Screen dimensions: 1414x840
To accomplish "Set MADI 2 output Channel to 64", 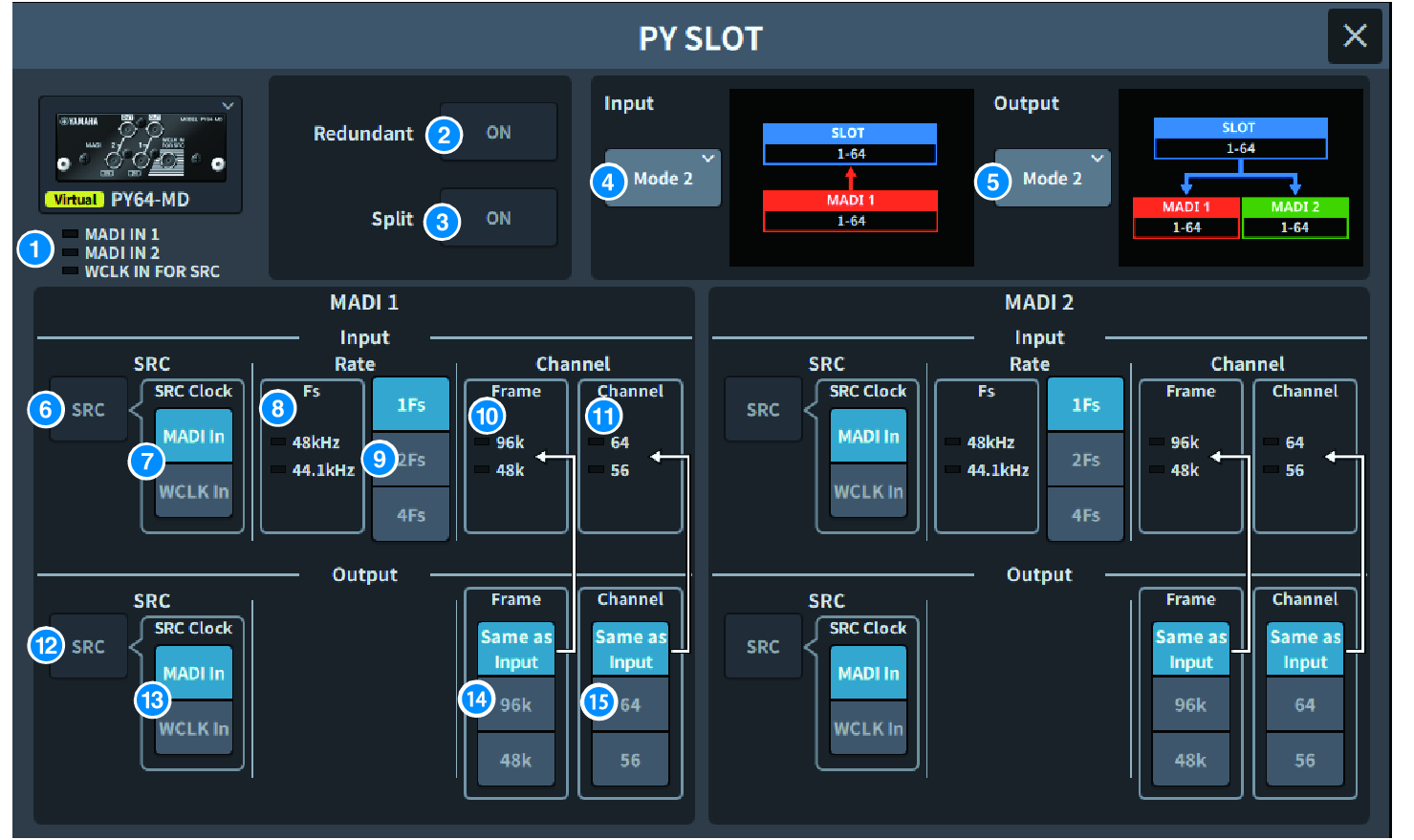I will click(x=1305, y=704).
